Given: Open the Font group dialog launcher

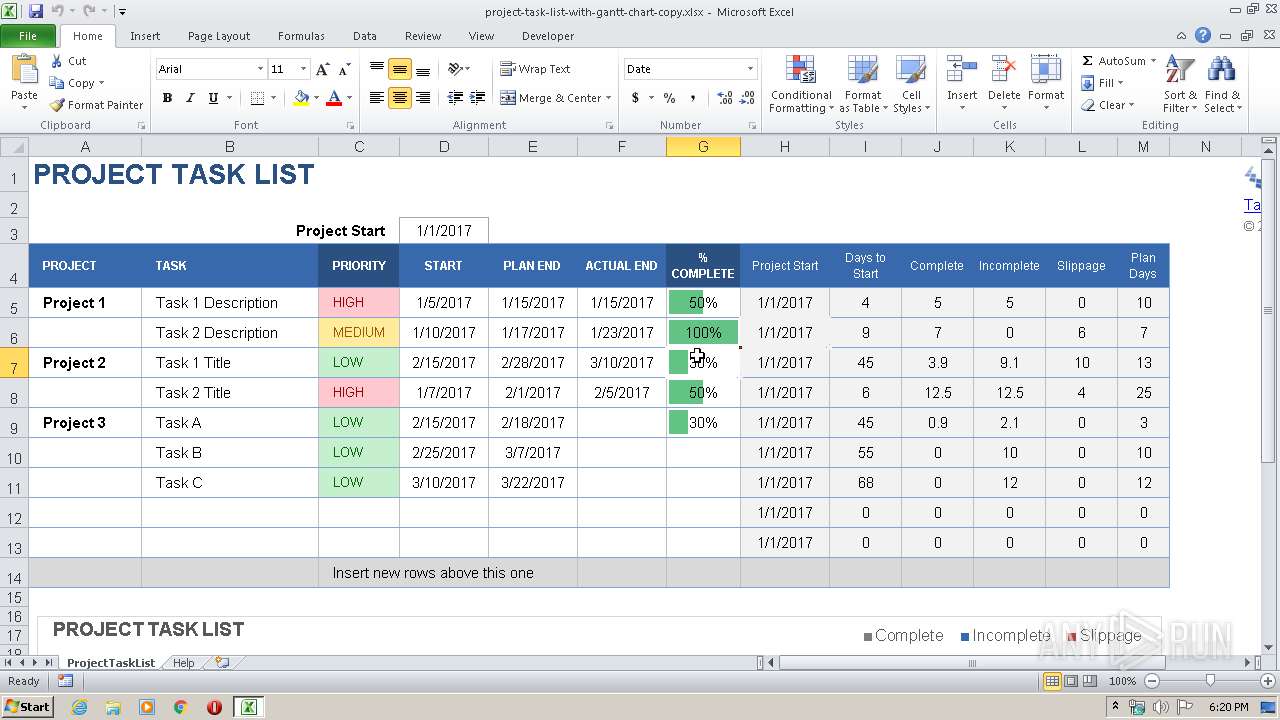Looking at the screenshot, I should click(350, 126).
